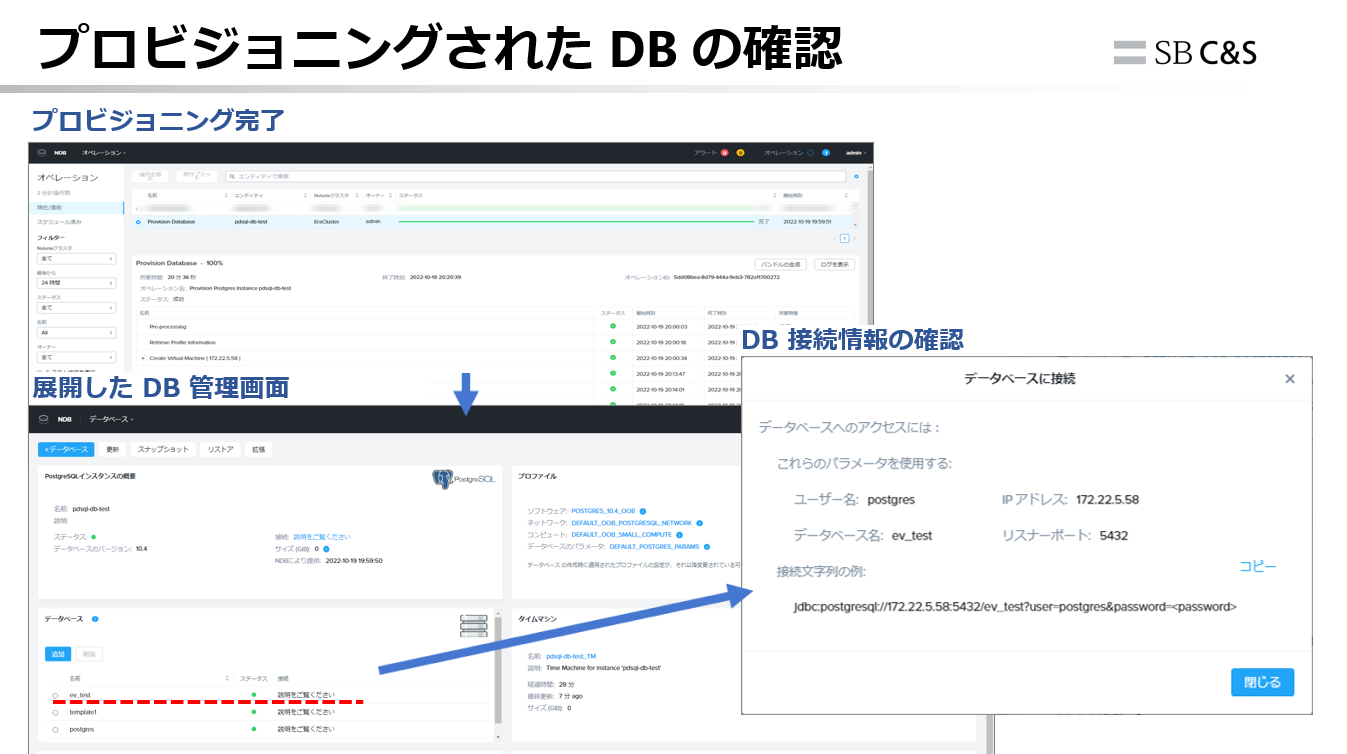Image resolution: width=1347 pixels, height=754 pixels.
Task: Click the server stack icon in the データベース panel
Action: tap(473, 627)
